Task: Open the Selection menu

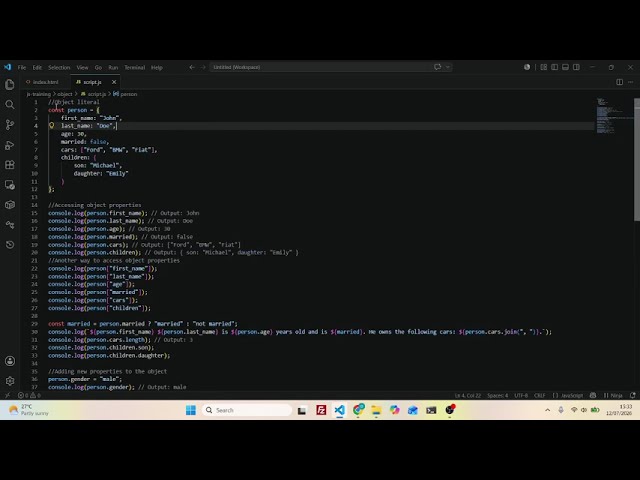Action: pos(59,67)
